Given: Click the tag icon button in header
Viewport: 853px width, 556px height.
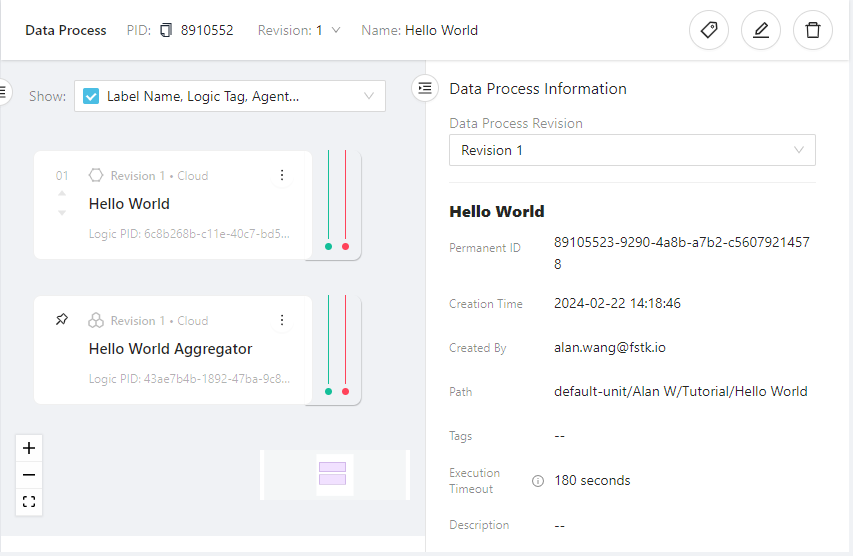Looking at the screenshot, I should (709, 30).
